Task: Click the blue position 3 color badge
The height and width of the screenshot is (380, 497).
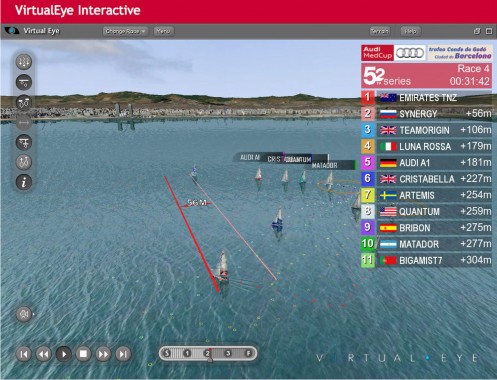Action: [368, 130]
